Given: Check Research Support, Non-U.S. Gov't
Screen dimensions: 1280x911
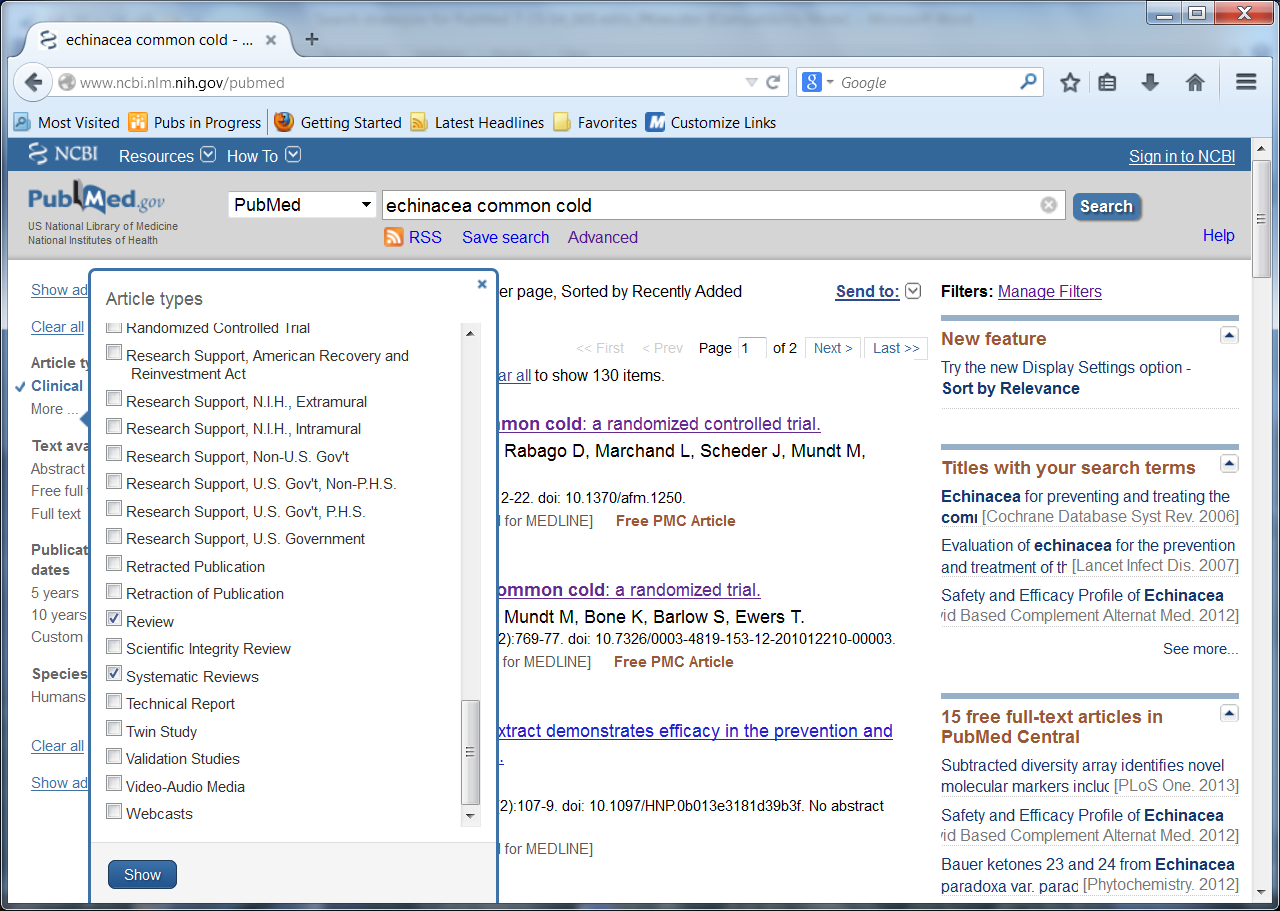Looking at the screenshot, I should pos(115,455).
